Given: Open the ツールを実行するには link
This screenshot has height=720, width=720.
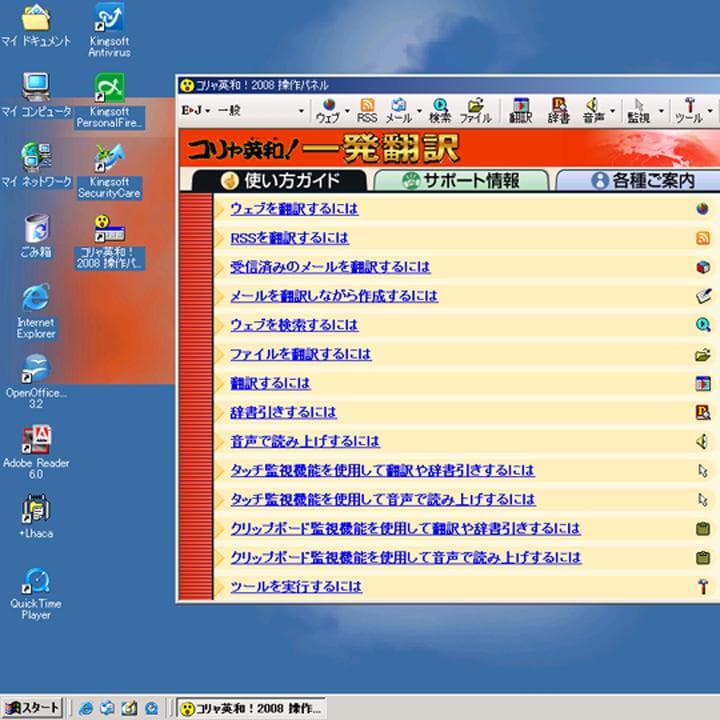Looking at the screenshot, I should tap(296, 586).
